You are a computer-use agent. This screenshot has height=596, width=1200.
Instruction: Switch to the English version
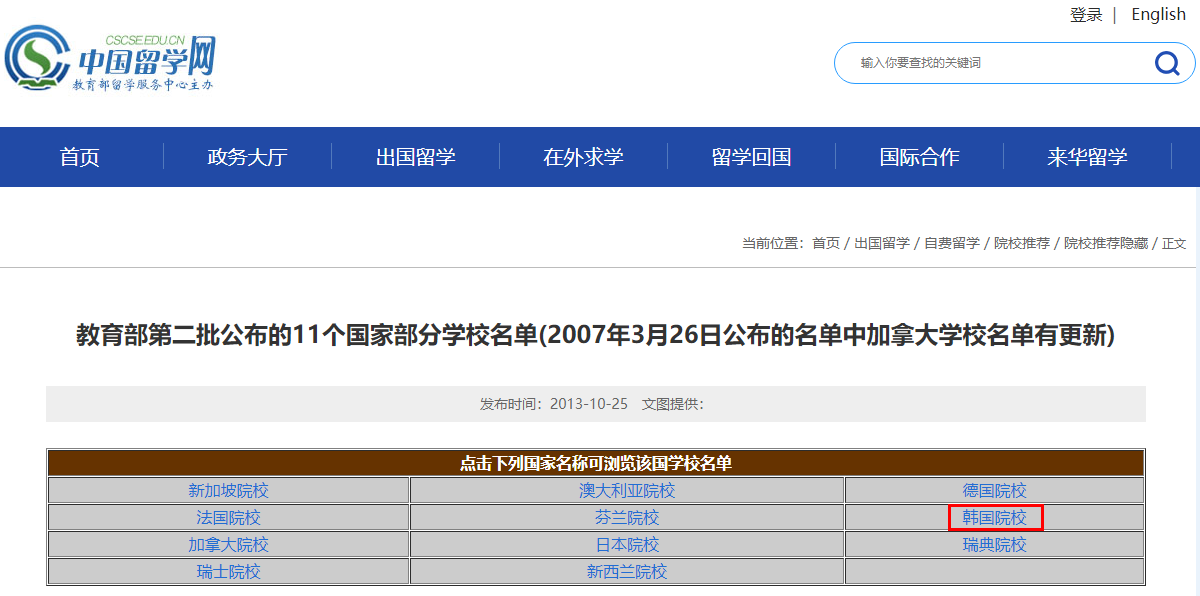pyautogui.click(x=1157, y=14)
